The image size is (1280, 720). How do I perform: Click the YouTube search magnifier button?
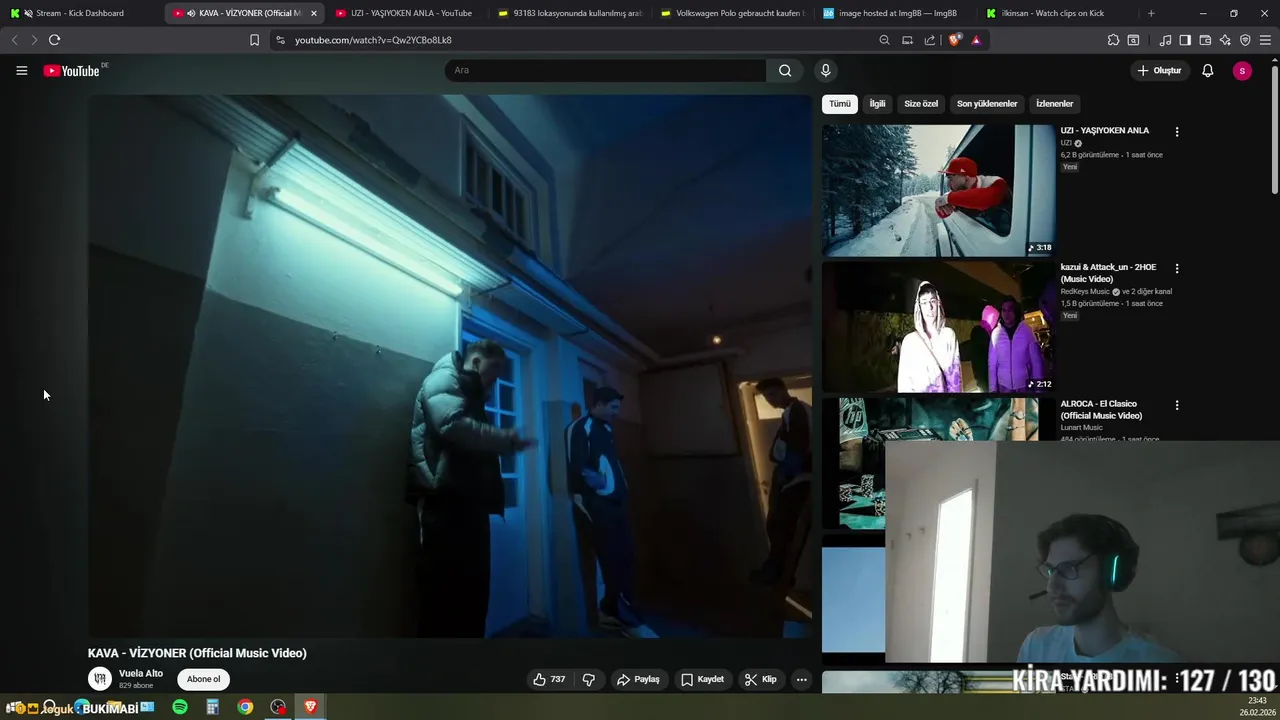pos(785,70)
